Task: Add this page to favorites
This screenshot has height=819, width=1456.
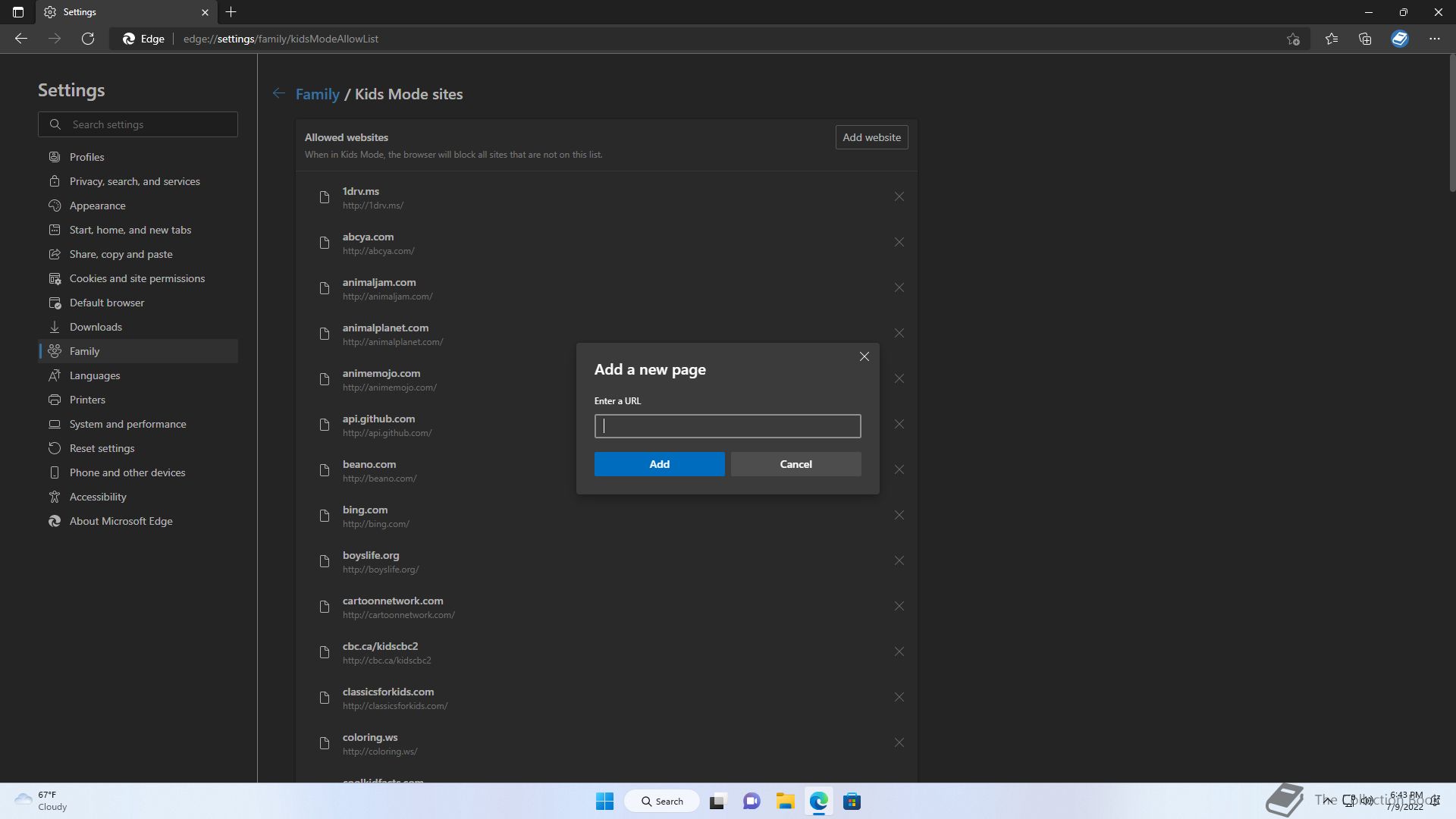Action: (x=1293, y=39)
